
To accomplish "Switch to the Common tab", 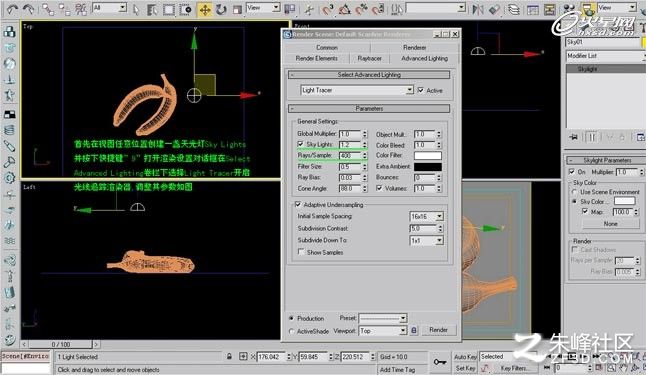I will (327, 47).
